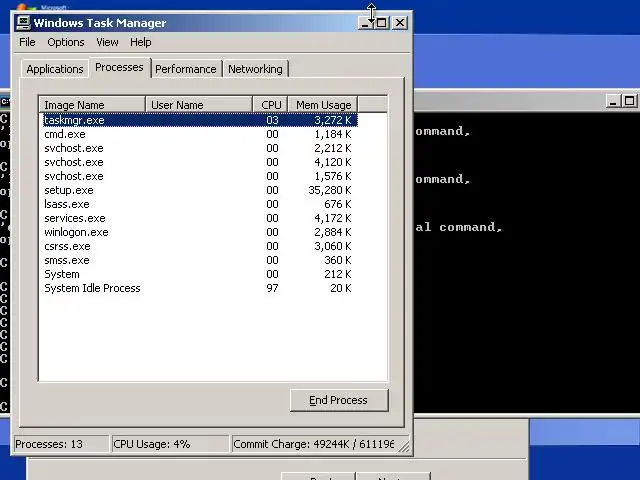Sort by CPU column header
This screenshot has height=480, width=640.
(x=270, y=105)
